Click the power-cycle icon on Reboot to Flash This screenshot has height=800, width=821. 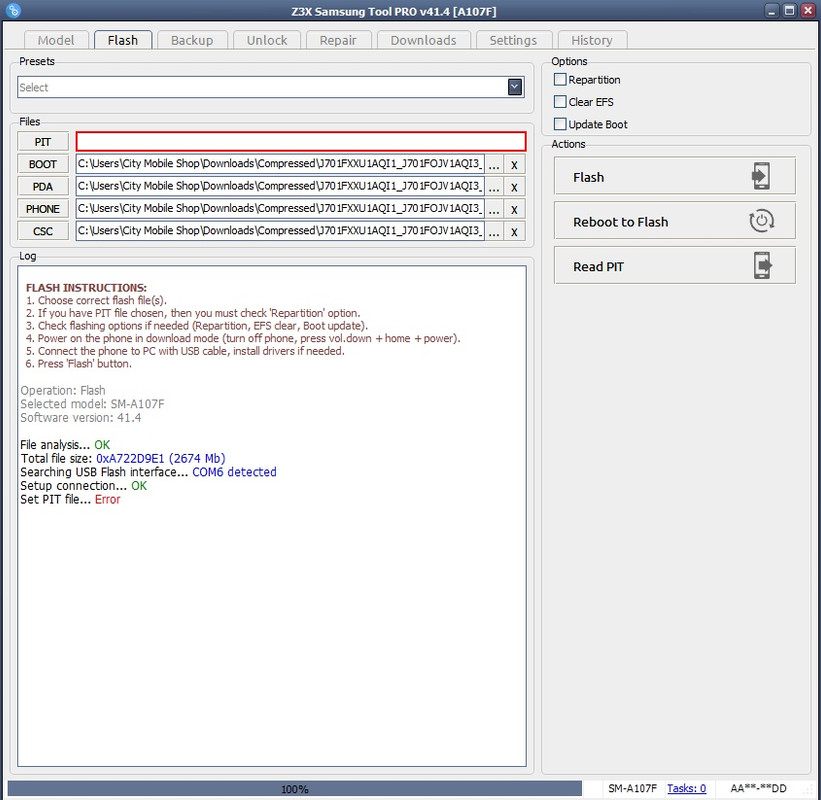tap(761, 221)
